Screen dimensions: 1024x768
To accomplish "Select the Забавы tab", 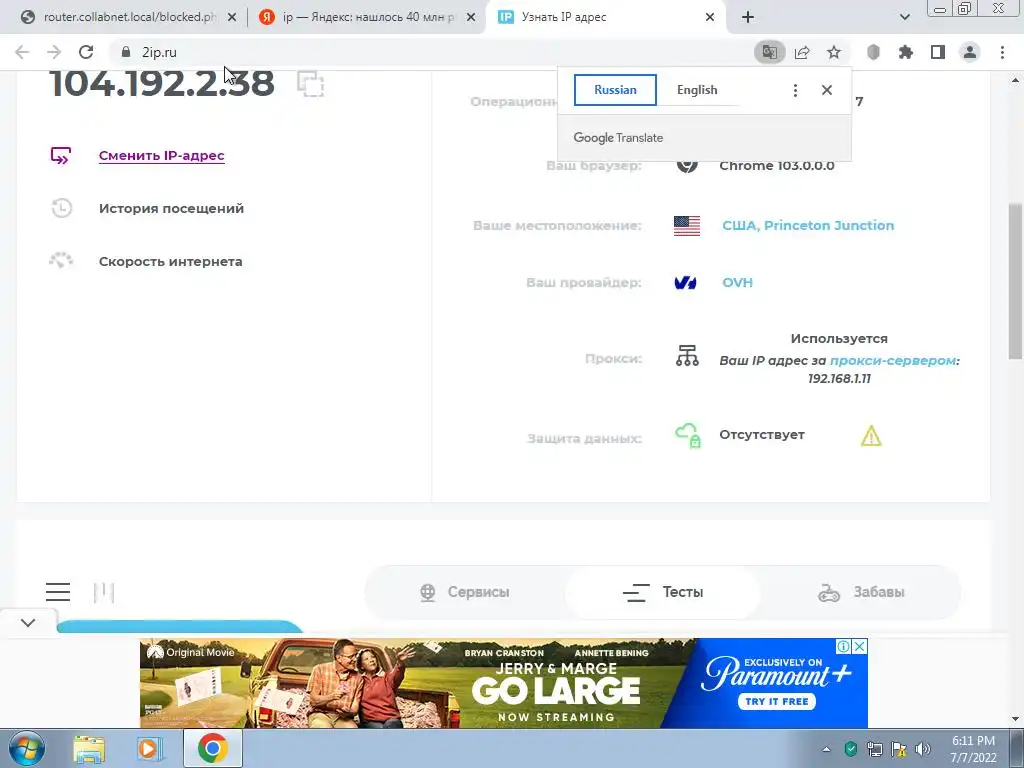I will click(861, 592).
